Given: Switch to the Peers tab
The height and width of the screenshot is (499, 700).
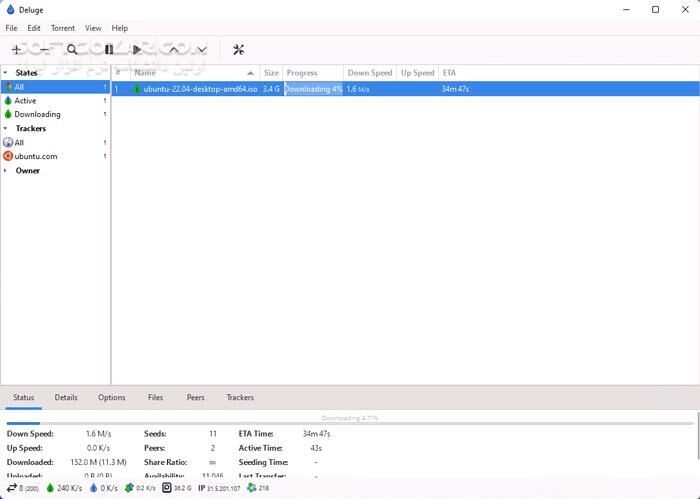Looking at the screenshot, I should click(x=195, y=398).
